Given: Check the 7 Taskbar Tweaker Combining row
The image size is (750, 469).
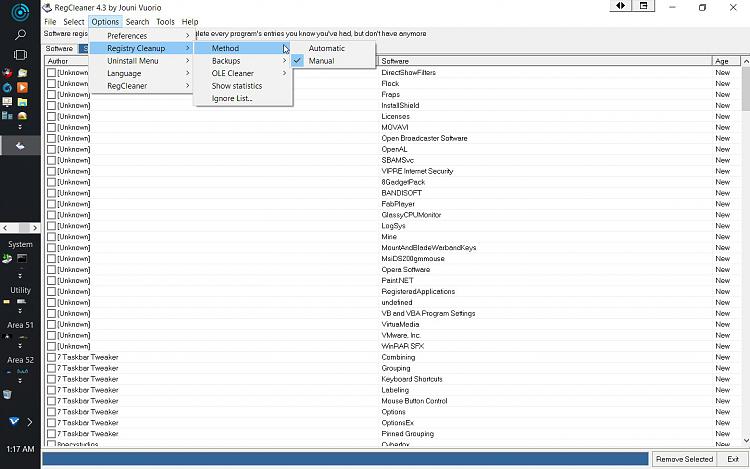Looking at the screenshot, I should tap(52, 357).
